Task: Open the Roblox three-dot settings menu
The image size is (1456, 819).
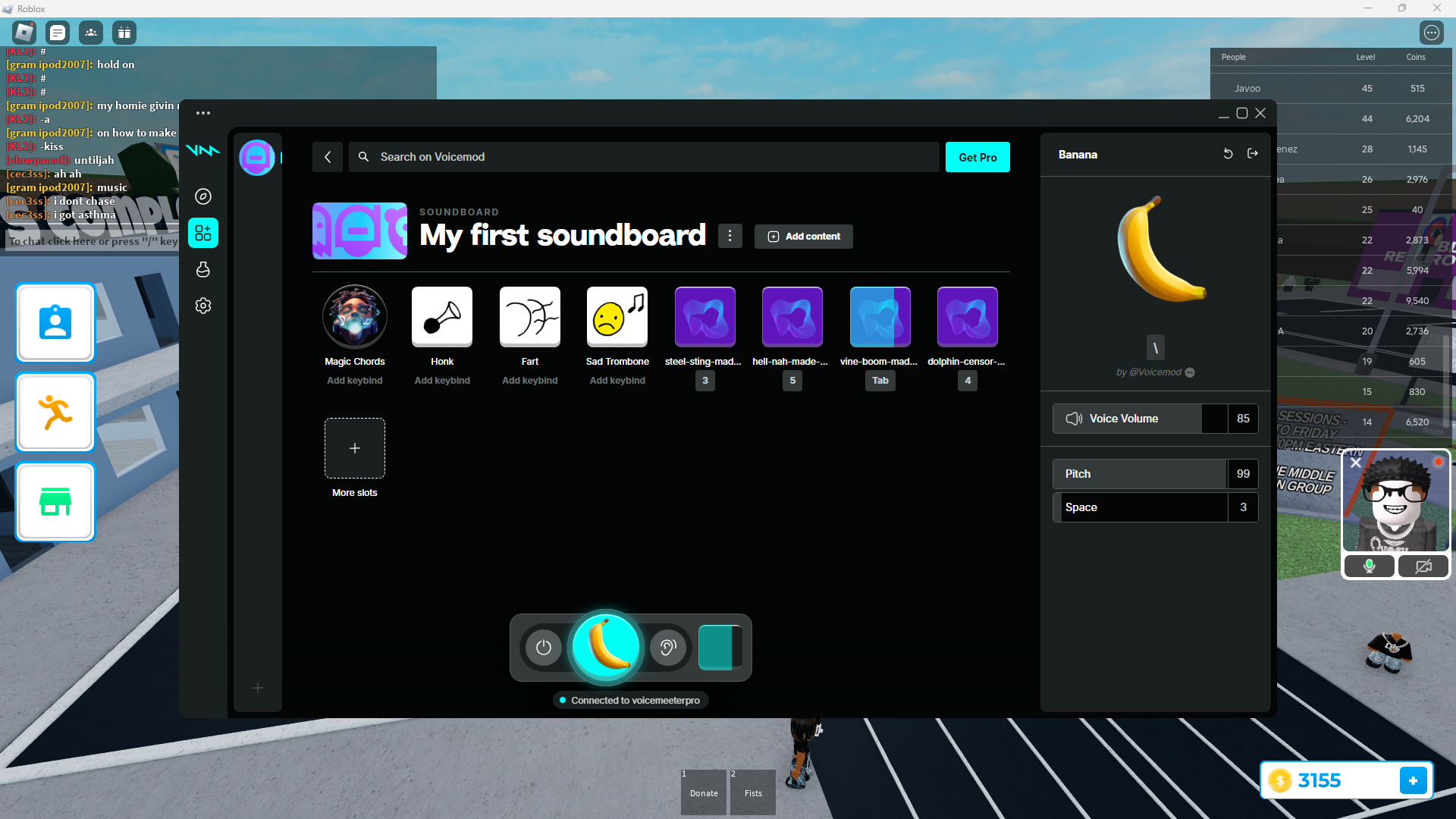Action: click(x=1431, y=33)
